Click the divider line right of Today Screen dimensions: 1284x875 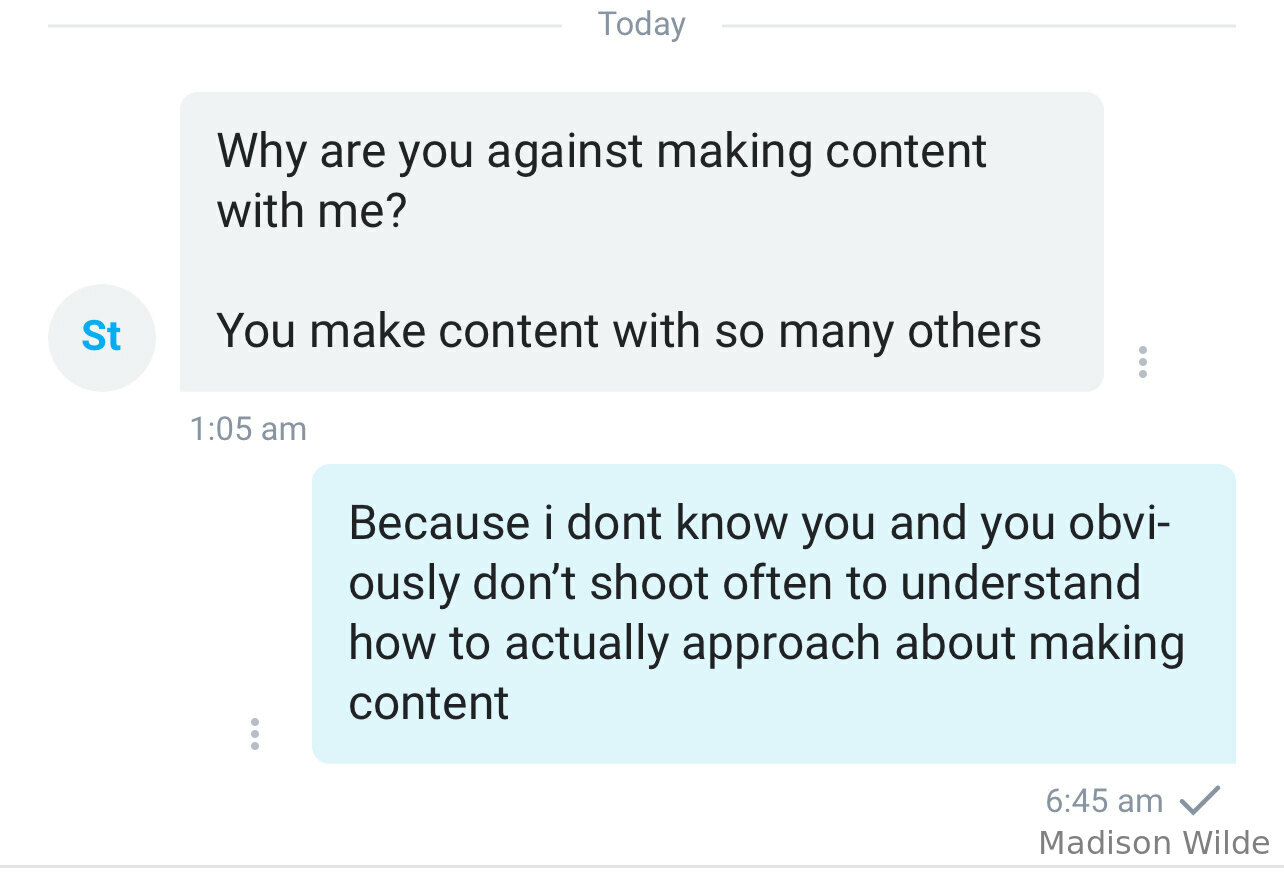coord(978,25)
